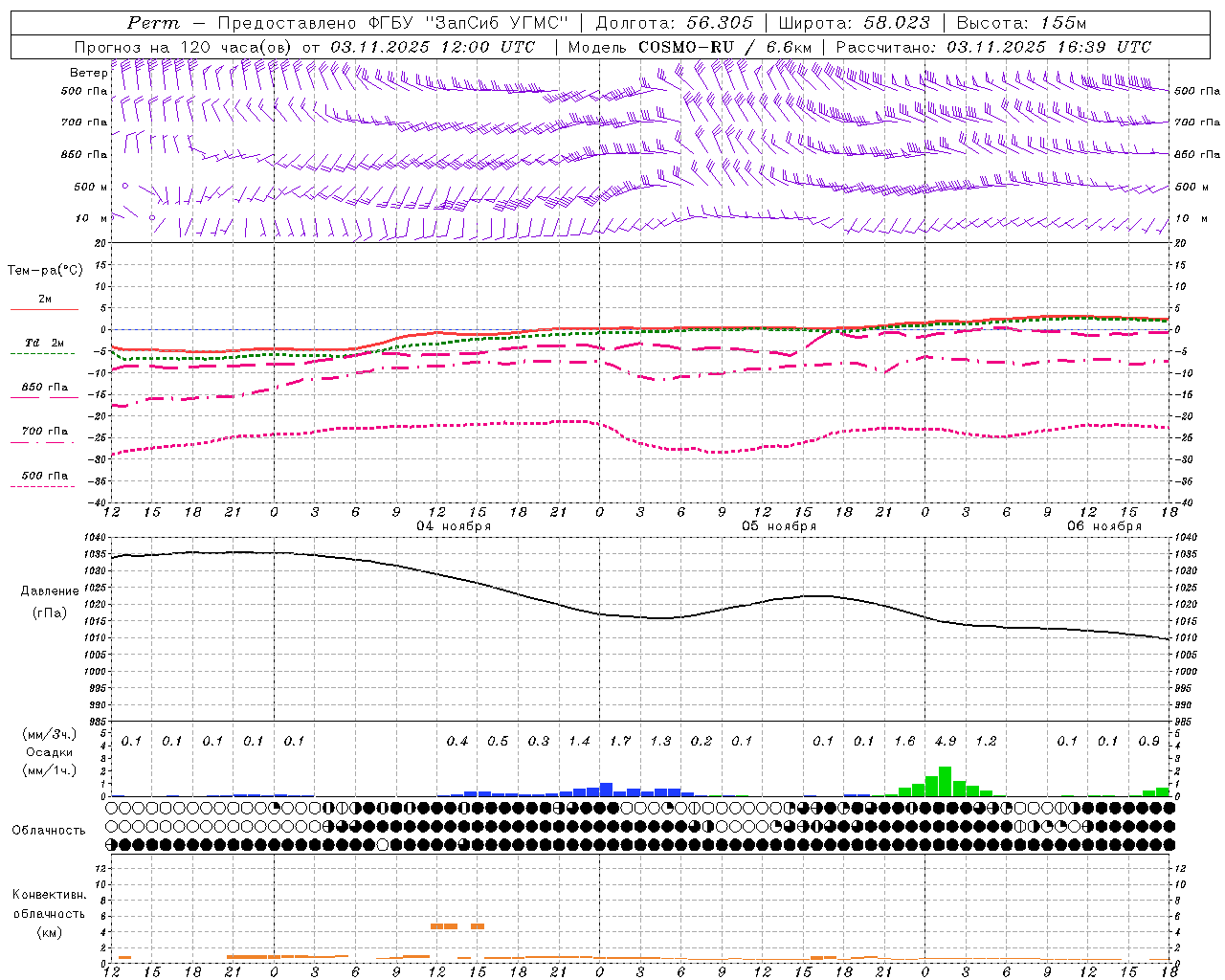Click the date label "05 ноября"
1225x980 pixels.
click(x=779, y=526)
